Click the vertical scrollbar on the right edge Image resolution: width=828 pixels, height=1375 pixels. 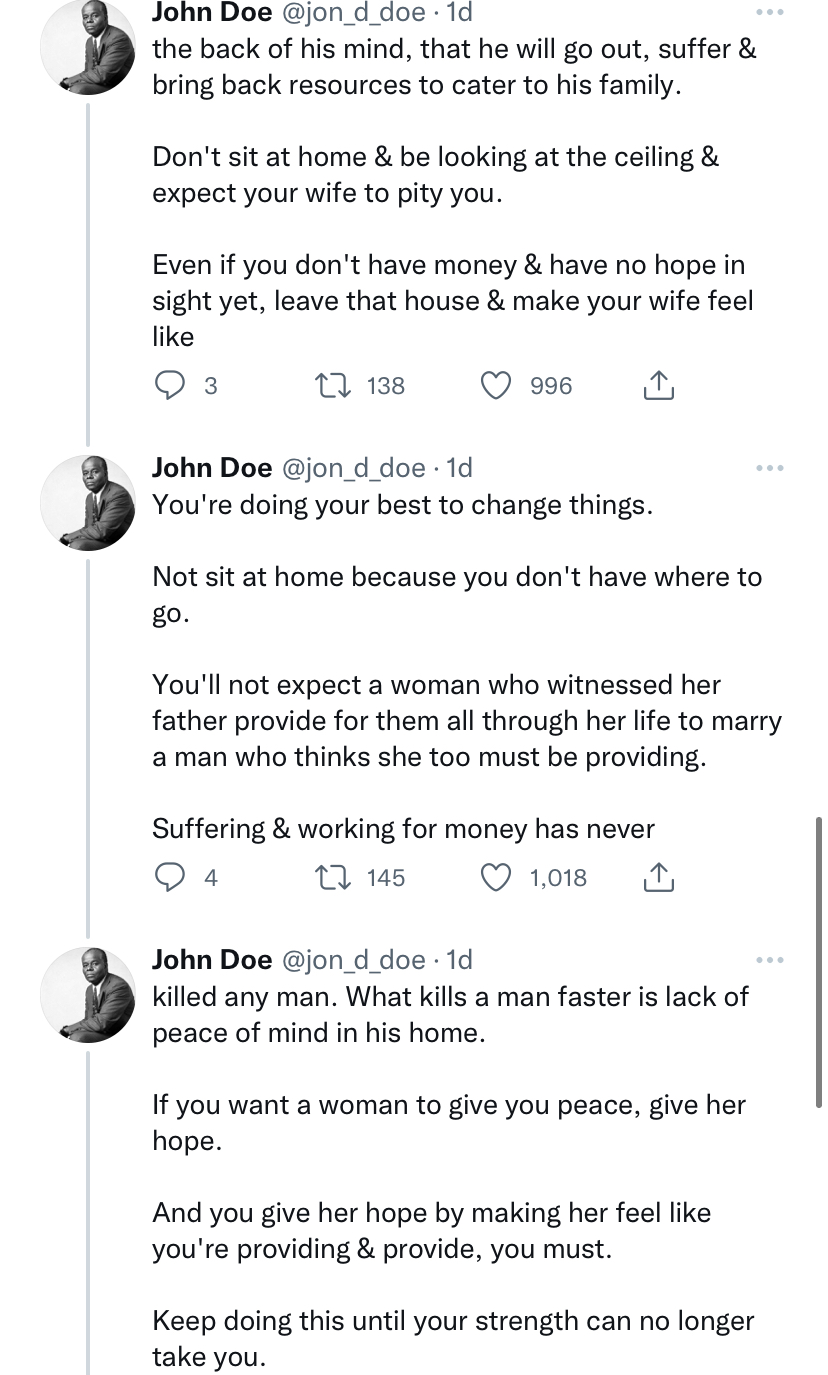coord(819,960)
